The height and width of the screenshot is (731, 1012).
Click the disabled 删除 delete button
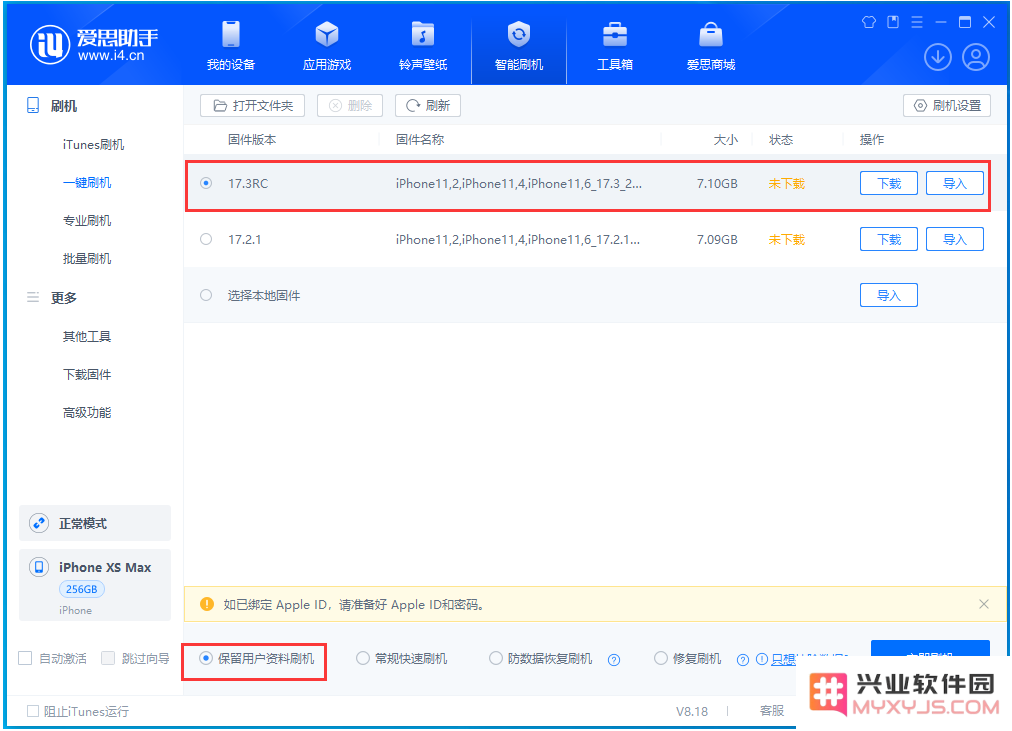coord(350,105)
